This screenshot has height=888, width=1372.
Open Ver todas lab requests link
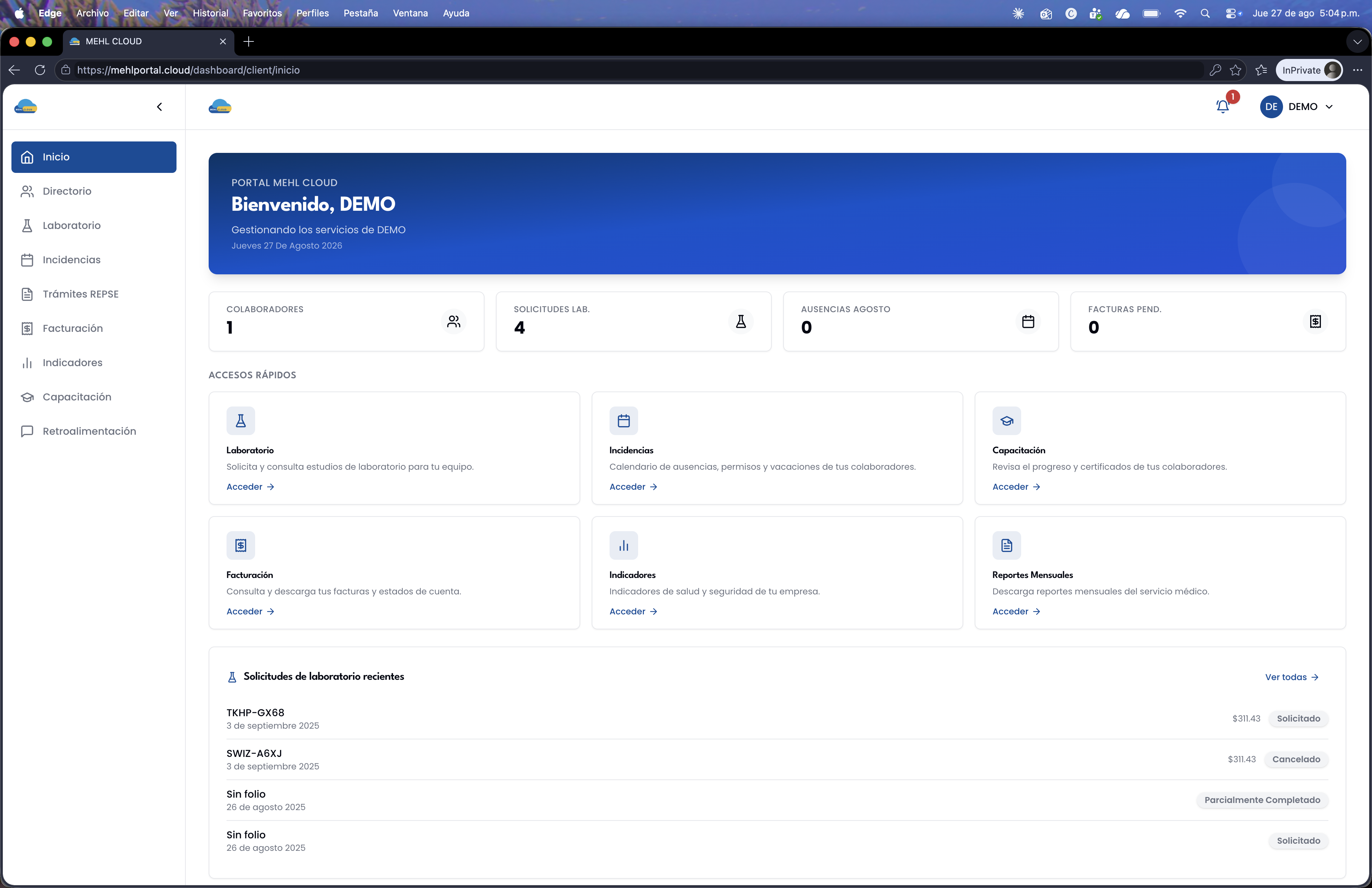(x=1291, y=677)
